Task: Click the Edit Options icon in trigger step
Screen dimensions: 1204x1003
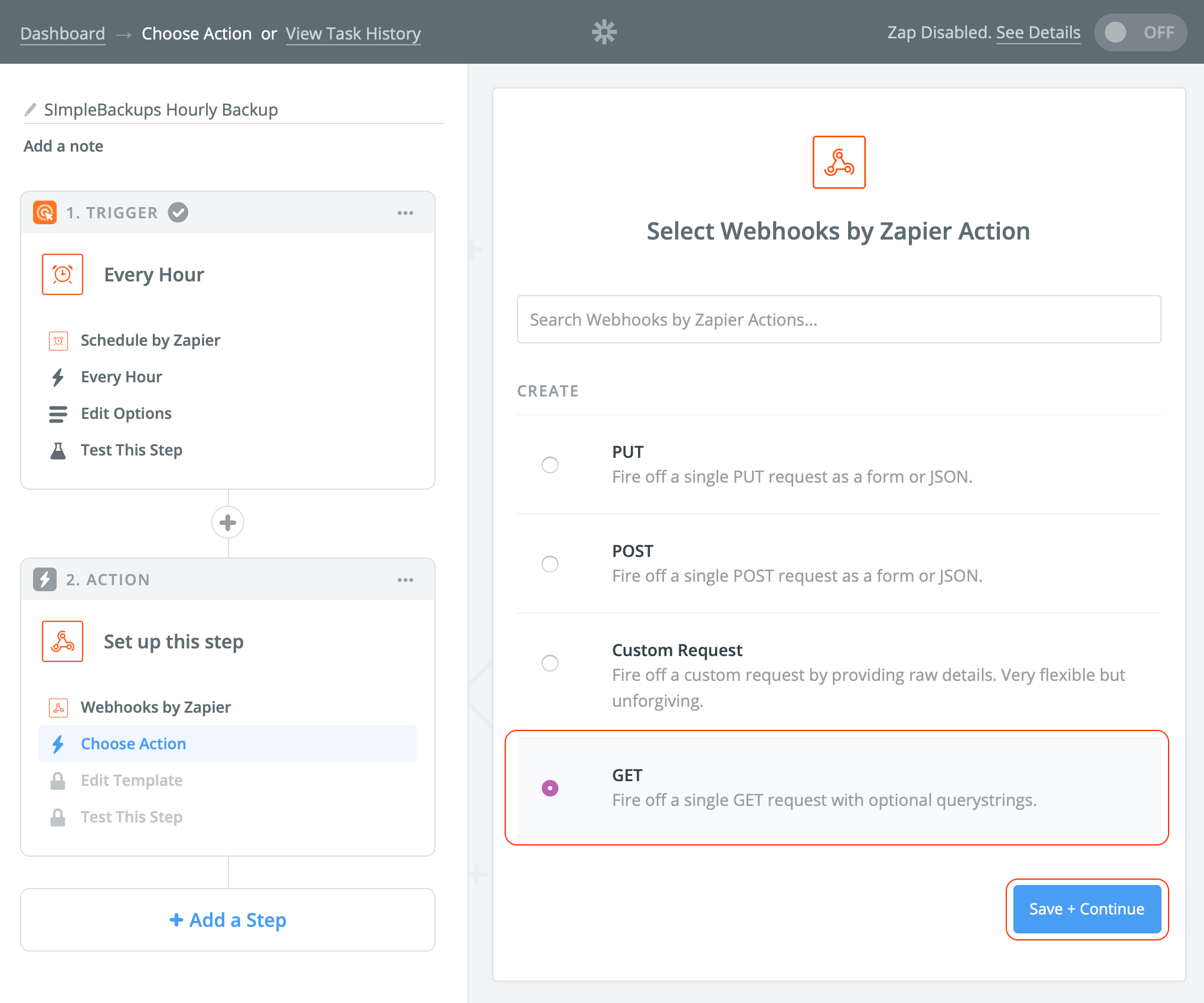Action: click(58, 413)
